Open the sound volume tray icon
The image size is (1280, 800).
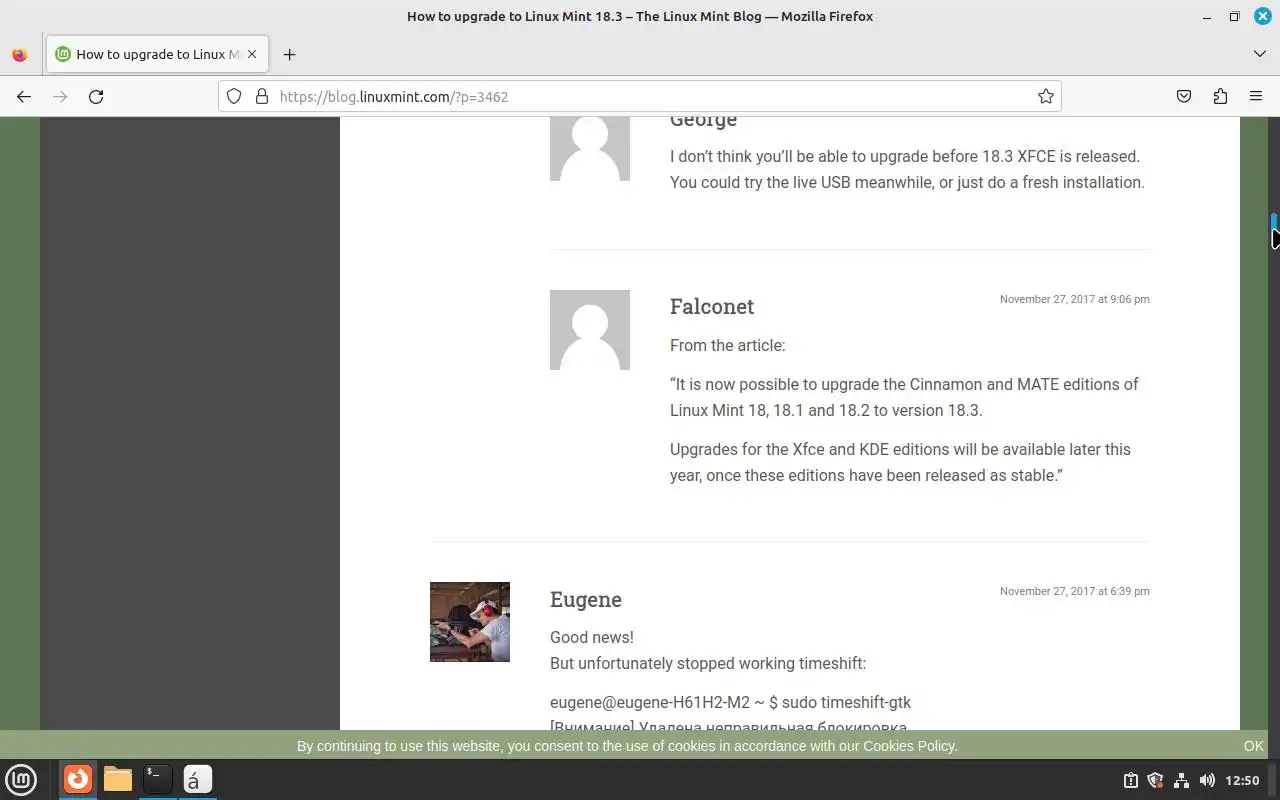(x=1207, y=780)
